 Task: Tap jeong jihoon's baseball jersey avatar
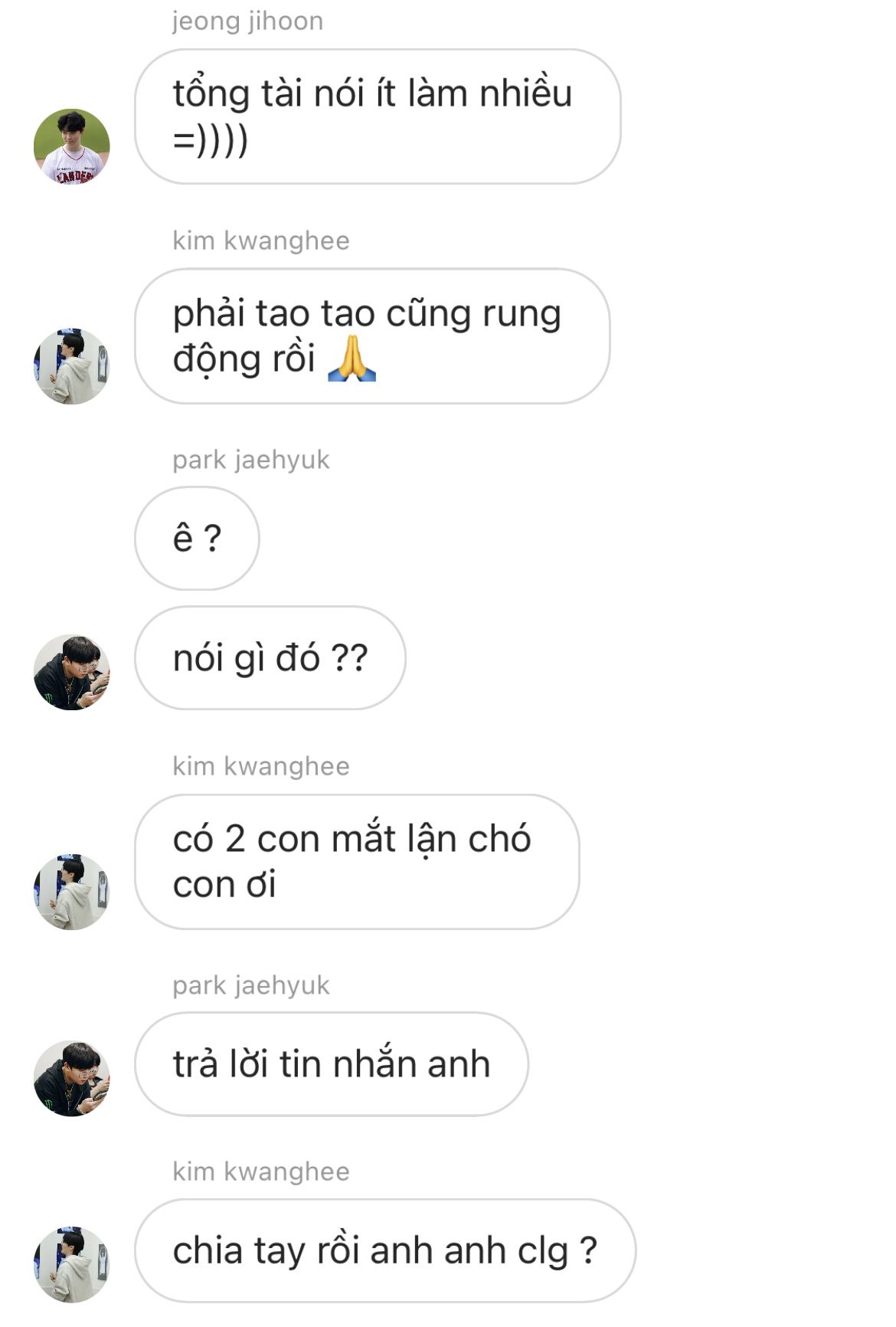coord(72,146)
